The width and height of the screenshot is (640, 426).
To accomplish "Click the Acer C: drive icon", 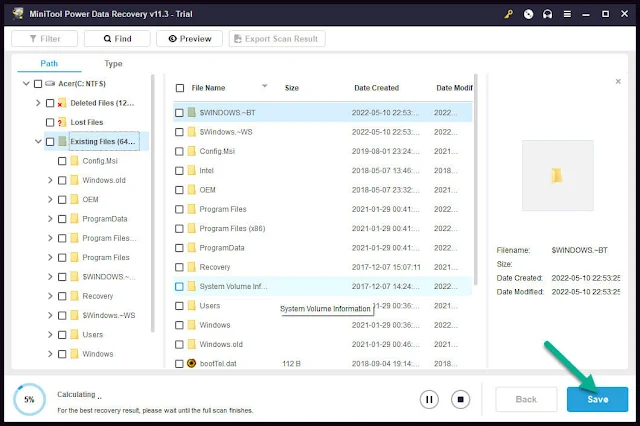I will 50,83.
